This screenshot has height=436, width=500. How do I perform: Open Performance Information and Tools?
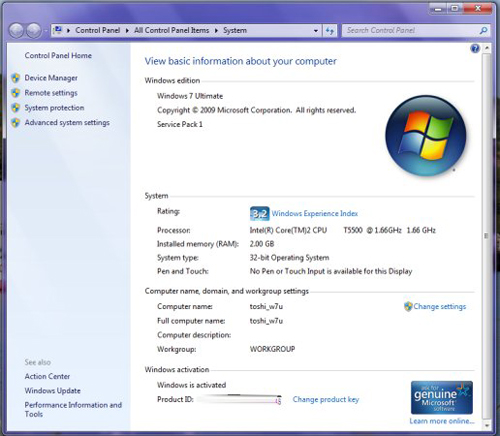point(73,409)
